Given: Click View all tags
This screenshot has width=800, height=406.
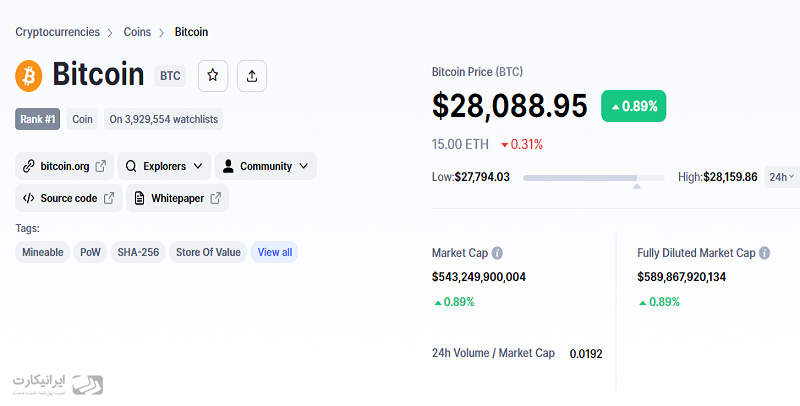Looking at the screenshot, I should [275, 252].
